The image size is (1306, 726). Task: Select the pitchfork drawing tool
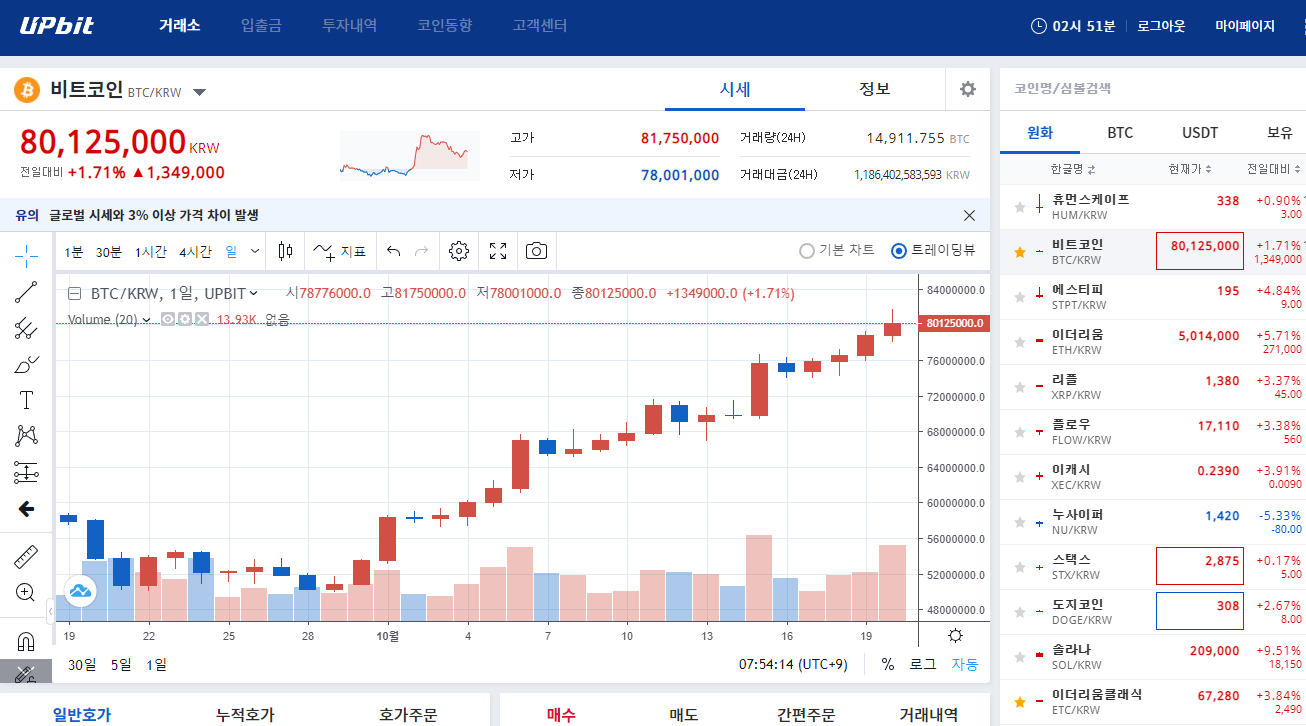[26, 328]
